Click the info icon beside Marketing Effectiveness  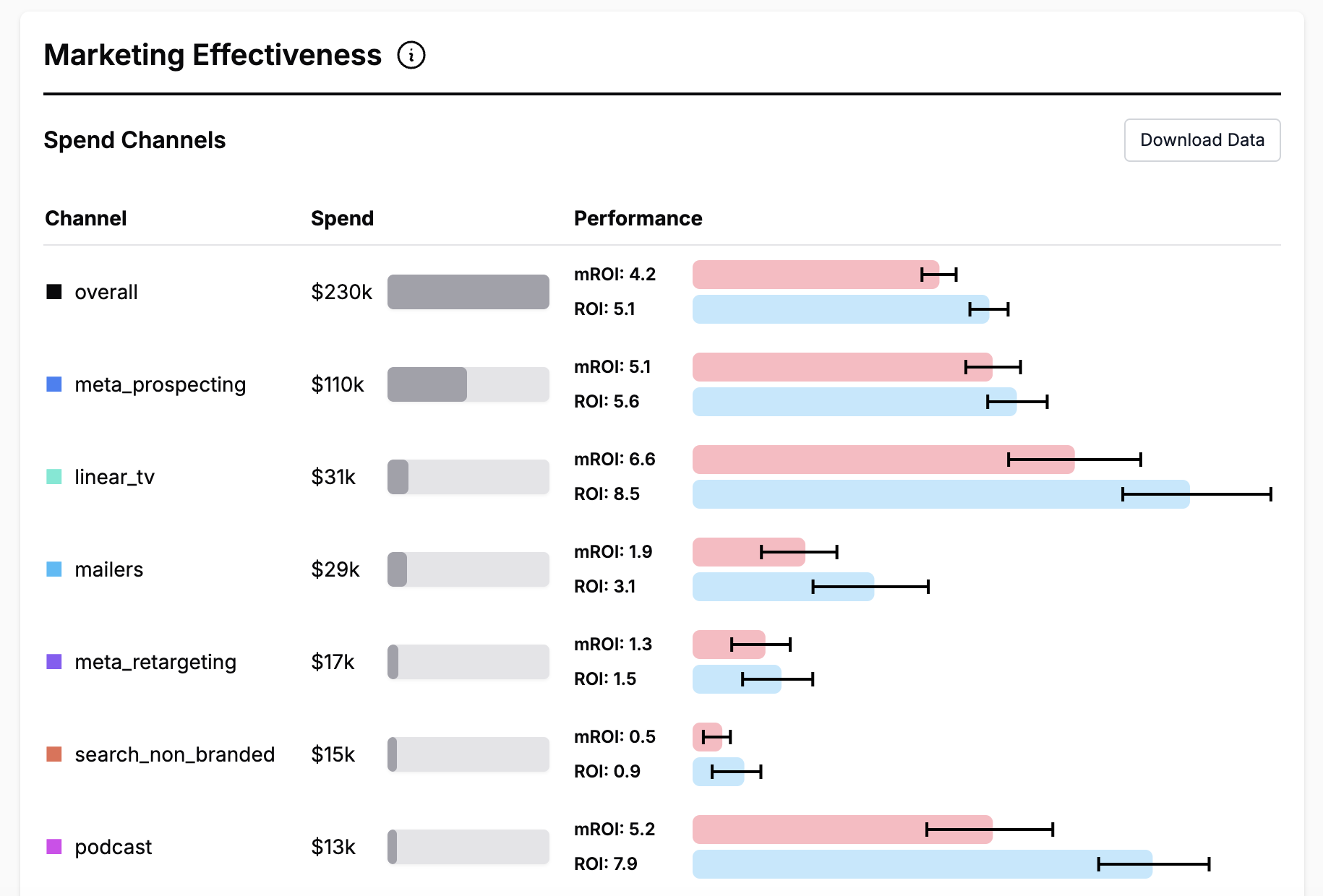click(411, 55)
